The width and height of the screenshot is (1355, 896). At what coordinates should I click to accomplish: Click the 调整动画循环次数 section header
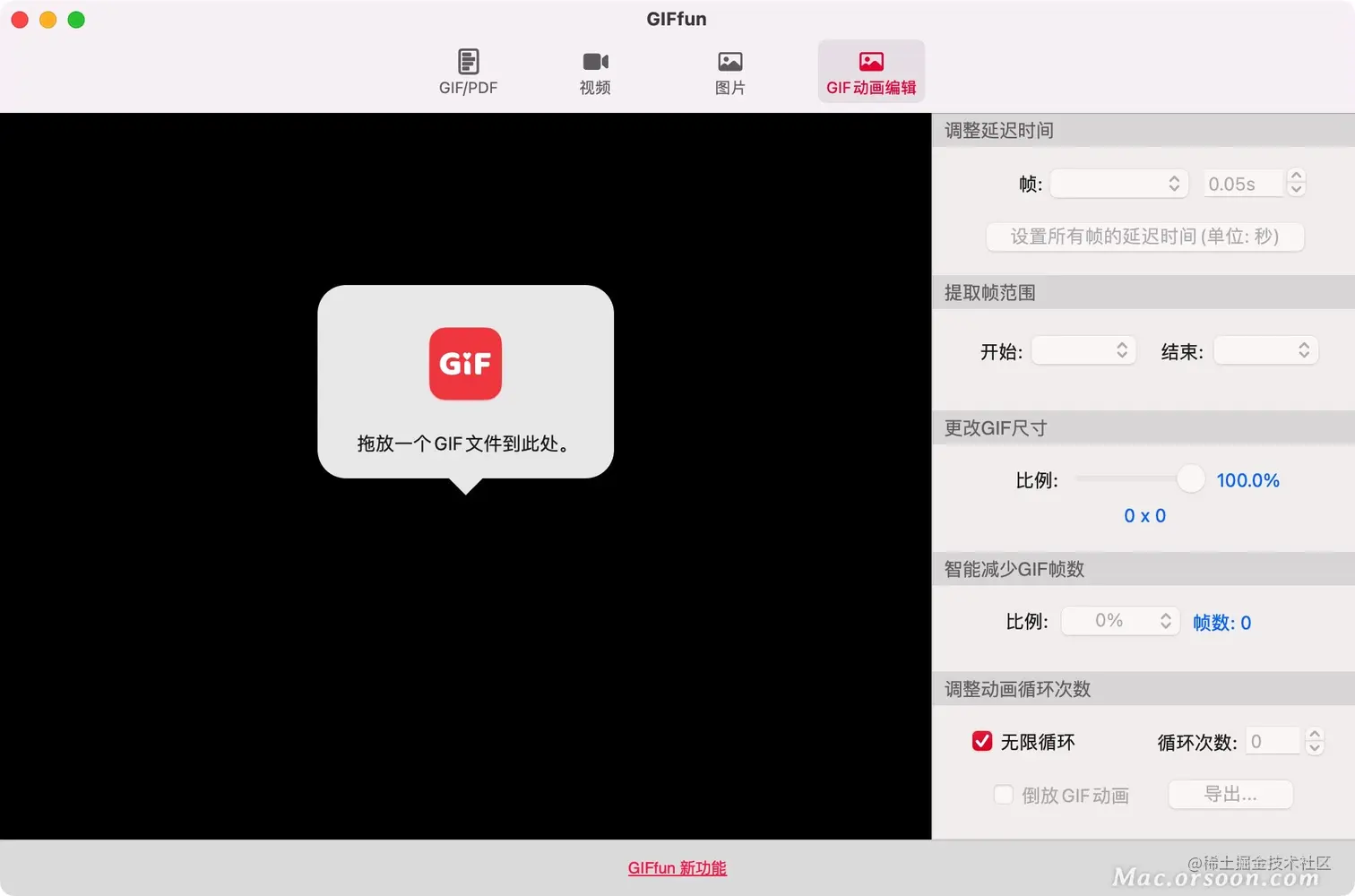tap(1144, 689)
